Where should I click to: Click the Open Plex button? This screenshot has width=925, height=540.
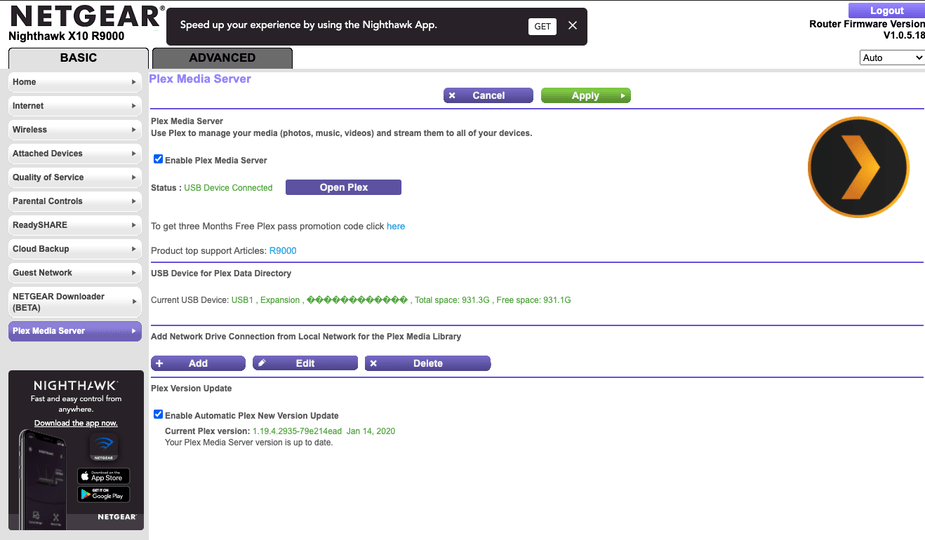point(343,187)
